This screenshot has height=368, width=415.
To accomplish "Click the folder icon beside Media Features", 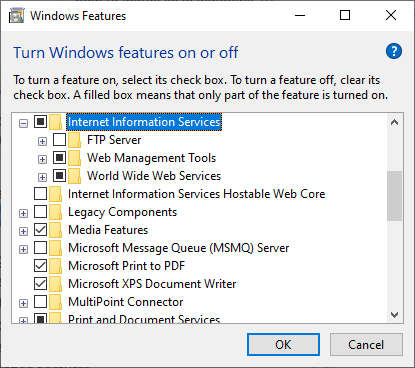I will point(56,230).
